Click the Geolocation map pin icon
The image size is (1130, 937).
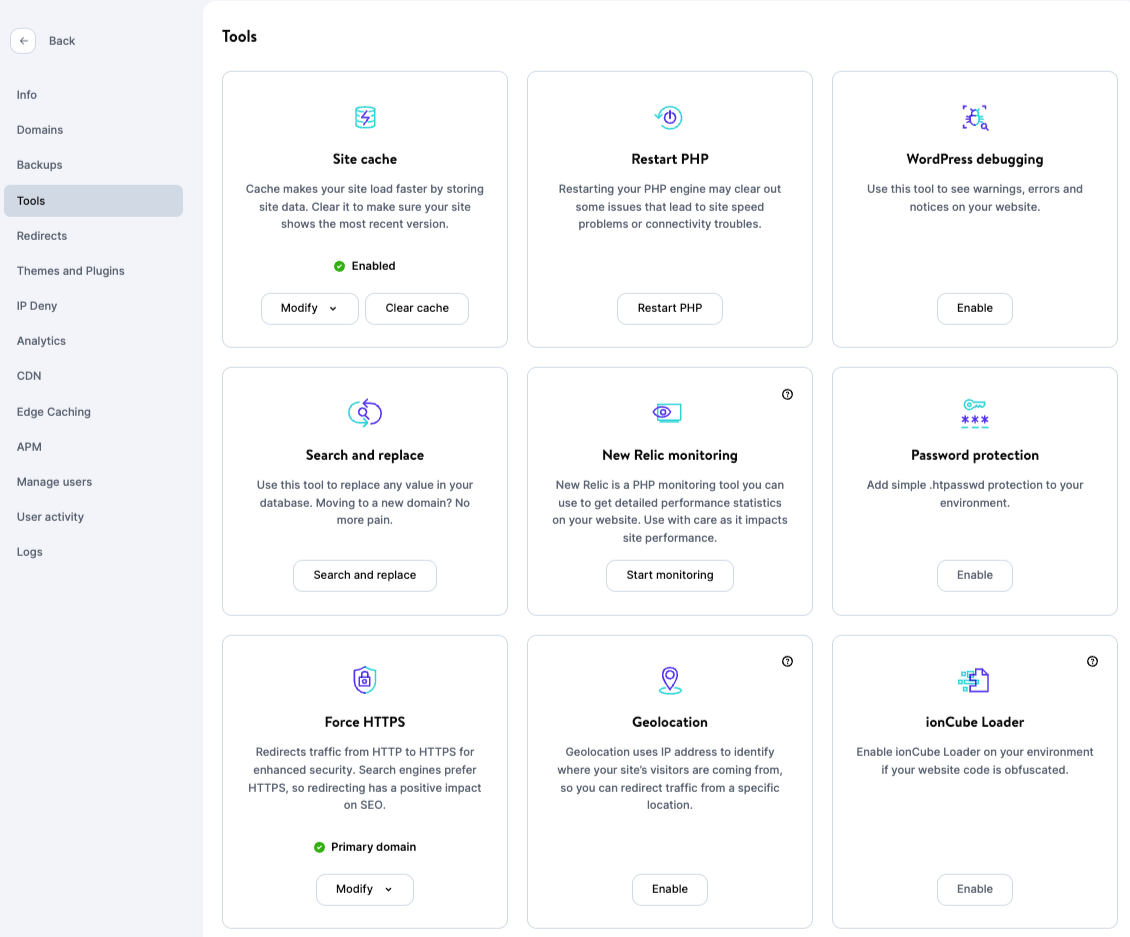pos(670,679)
